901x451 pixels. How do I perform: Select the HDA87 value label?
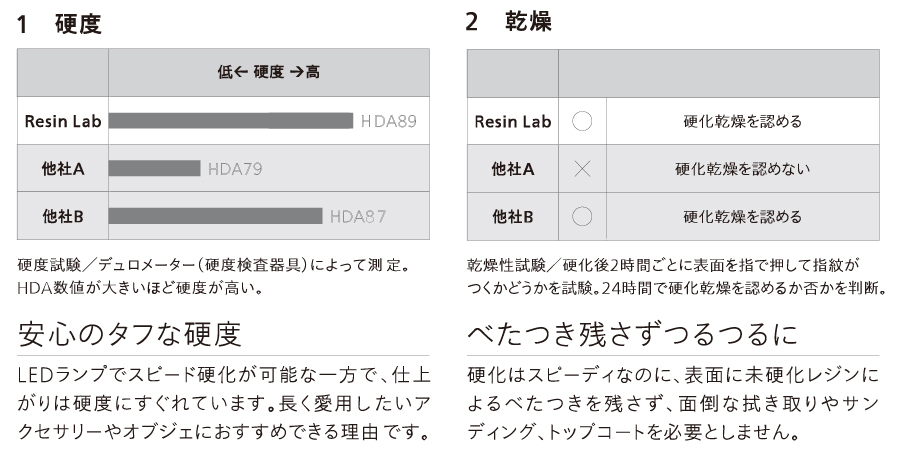click(358, 217)
